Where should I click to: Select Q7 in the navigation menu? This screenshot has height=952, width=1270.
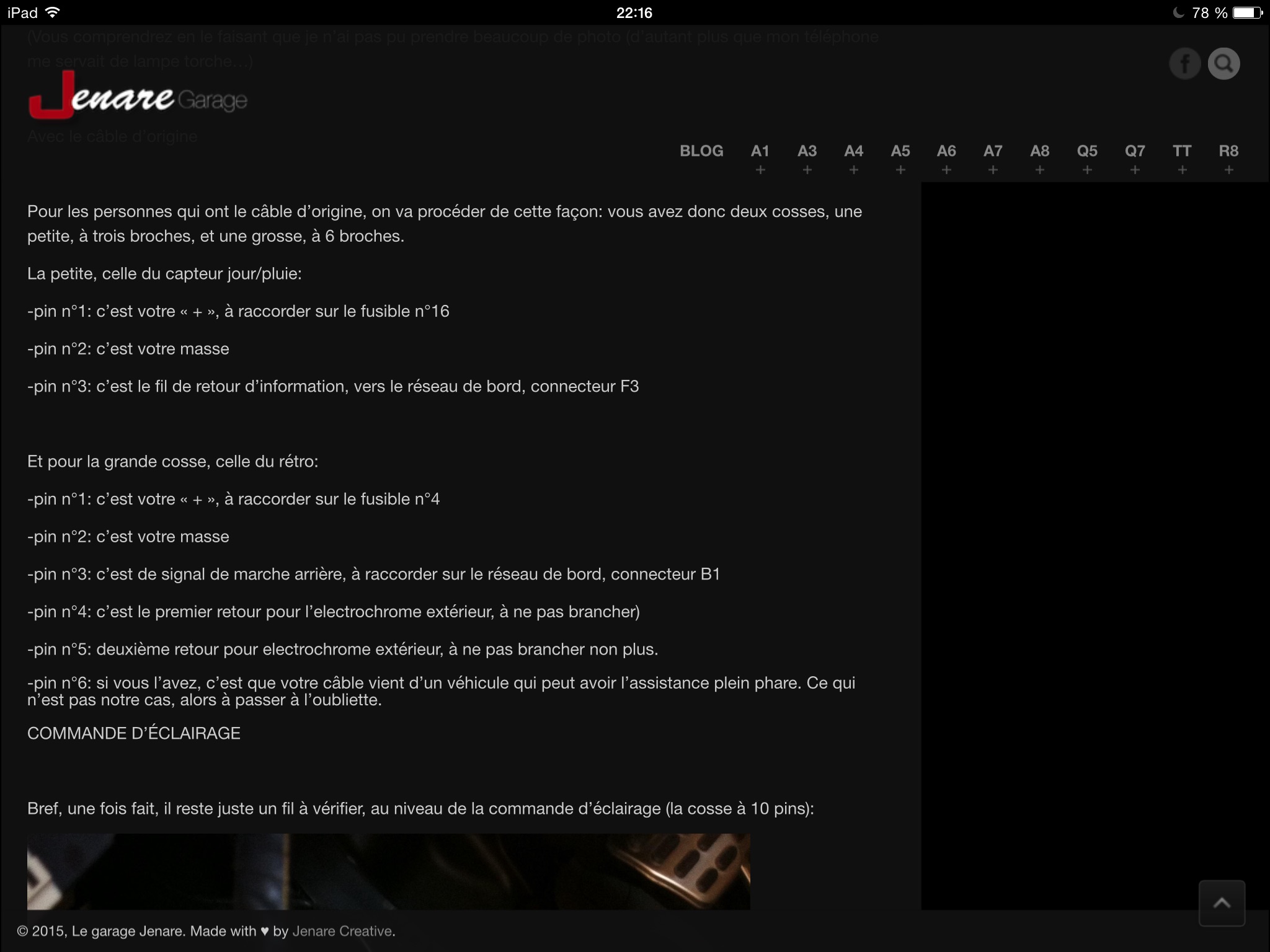tap(1135, 151)
